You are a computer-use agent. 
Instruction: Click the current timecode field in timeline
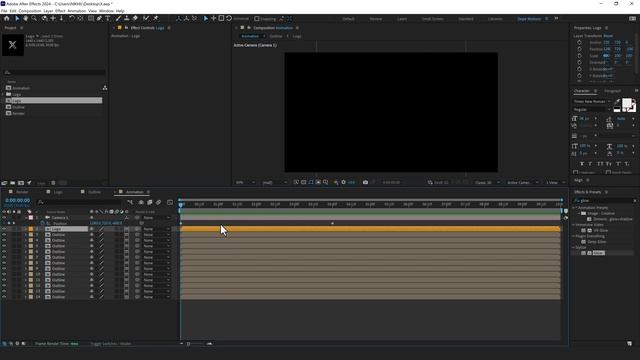click(18, 200)
